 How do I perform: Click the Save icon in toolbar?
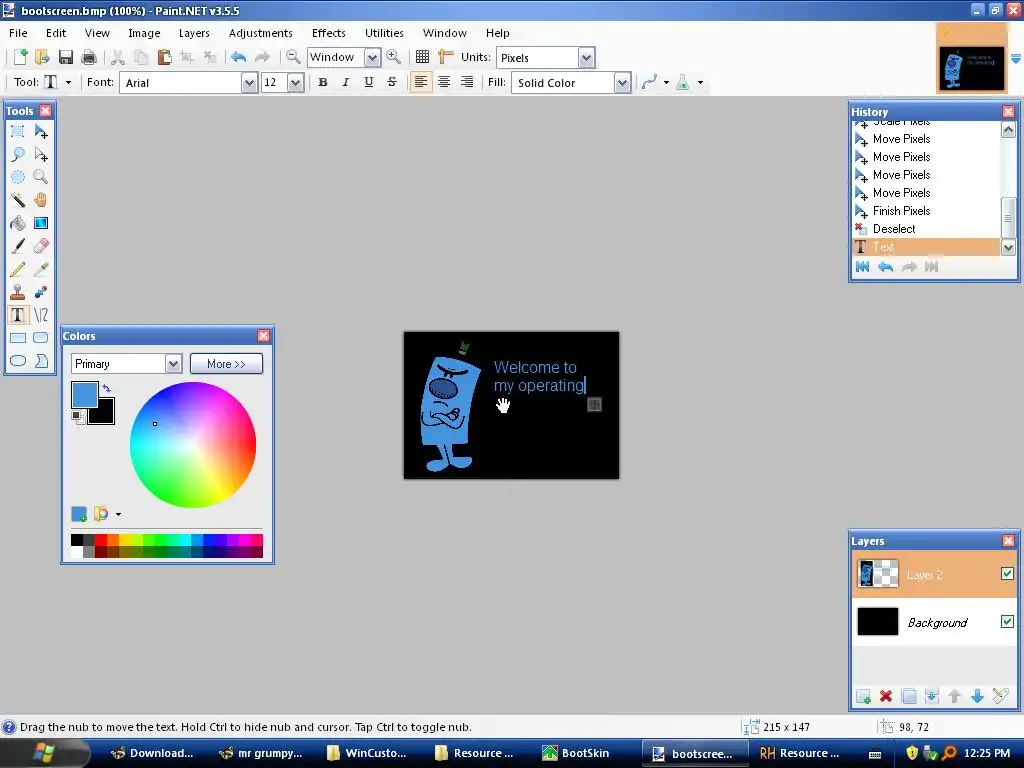coord(65,57)
